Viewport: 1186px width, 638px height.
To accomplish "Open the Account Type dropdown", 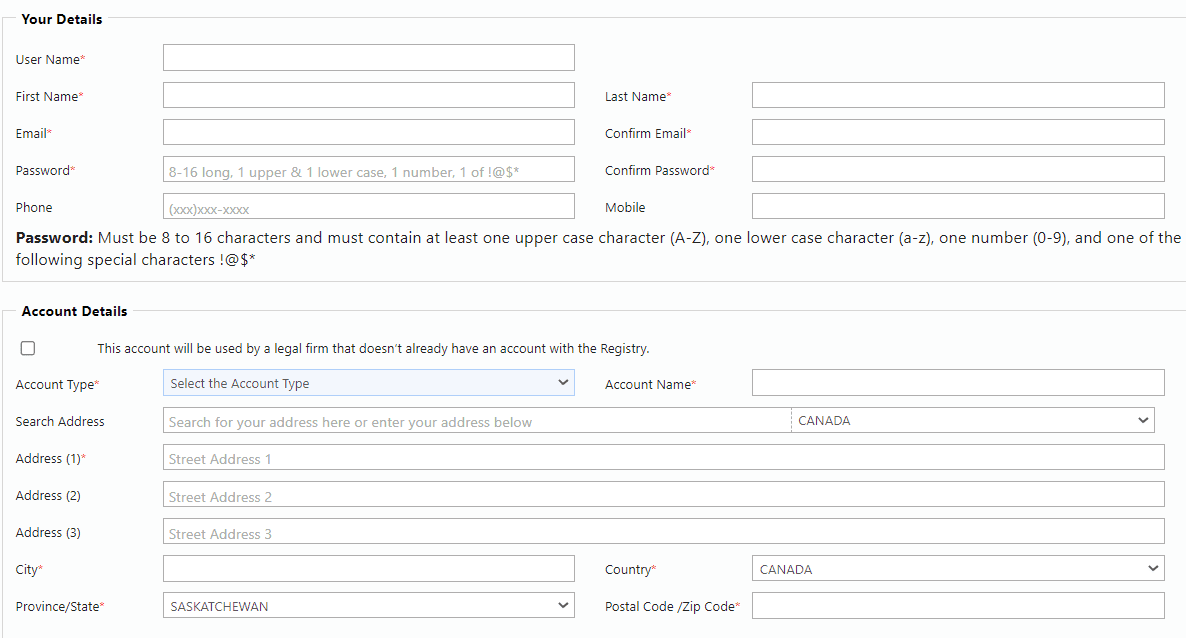I will coord(368,383).
